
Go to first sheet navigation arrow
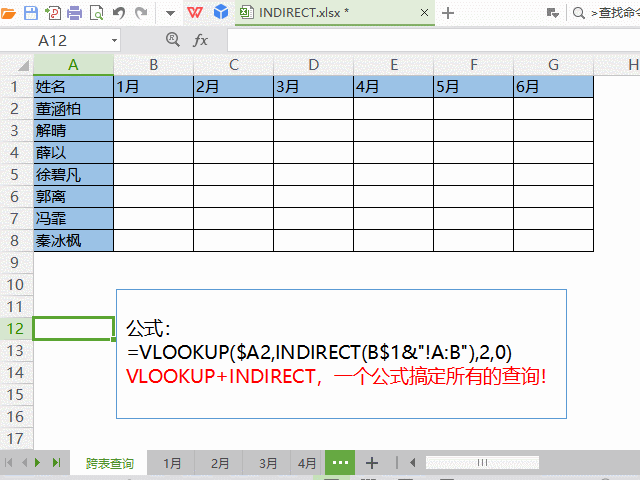(x=9, y=462)
